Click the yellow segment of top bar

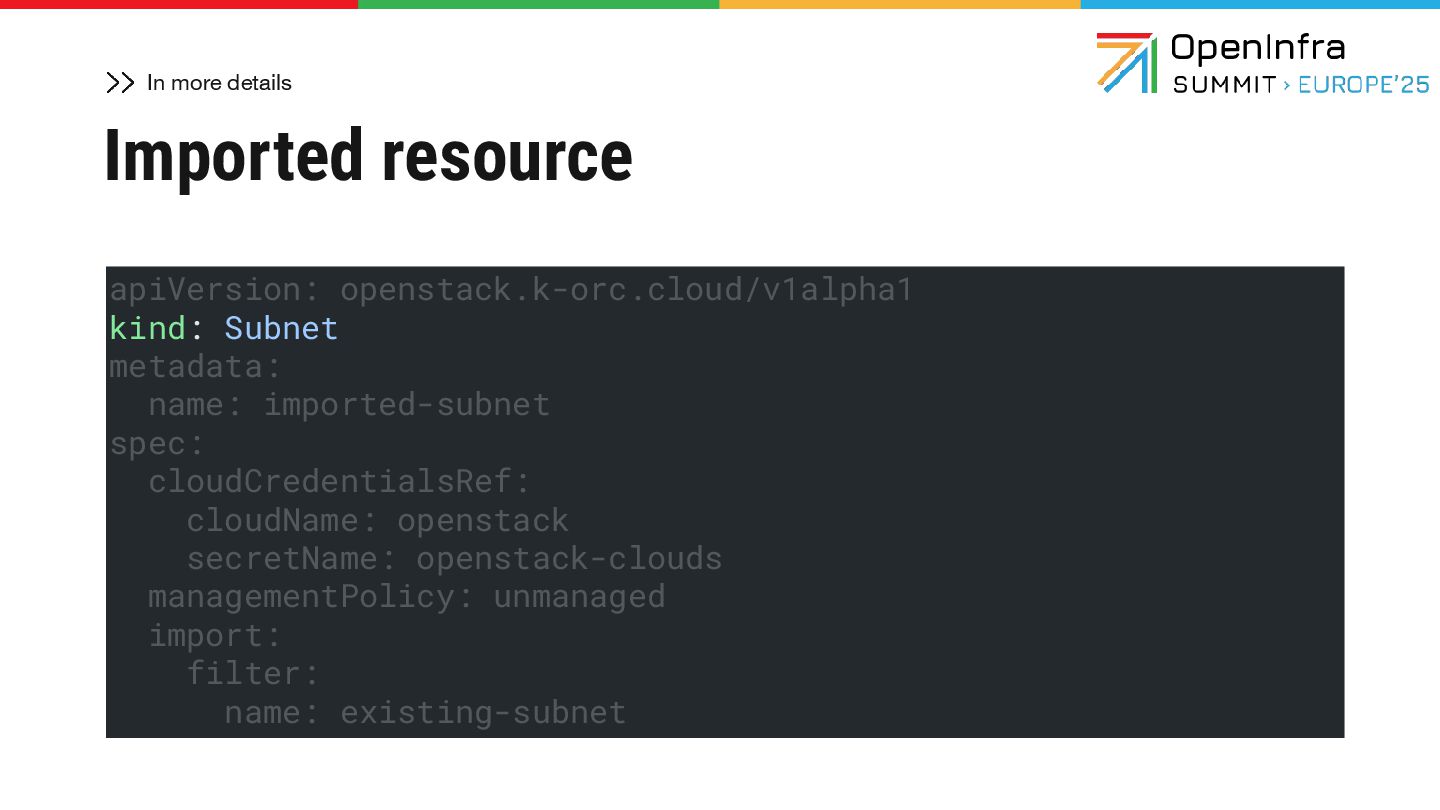899,4
